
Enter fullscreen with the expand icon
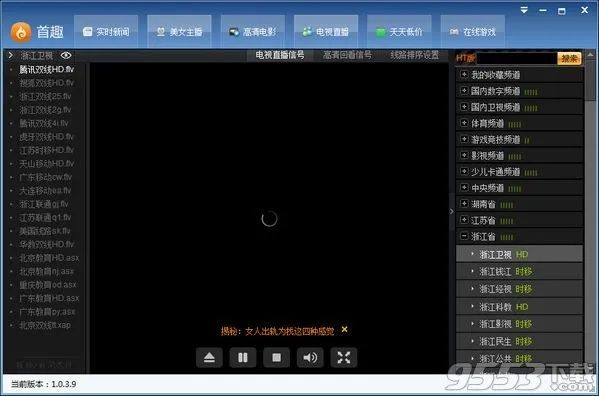click(x=343, y=358)
